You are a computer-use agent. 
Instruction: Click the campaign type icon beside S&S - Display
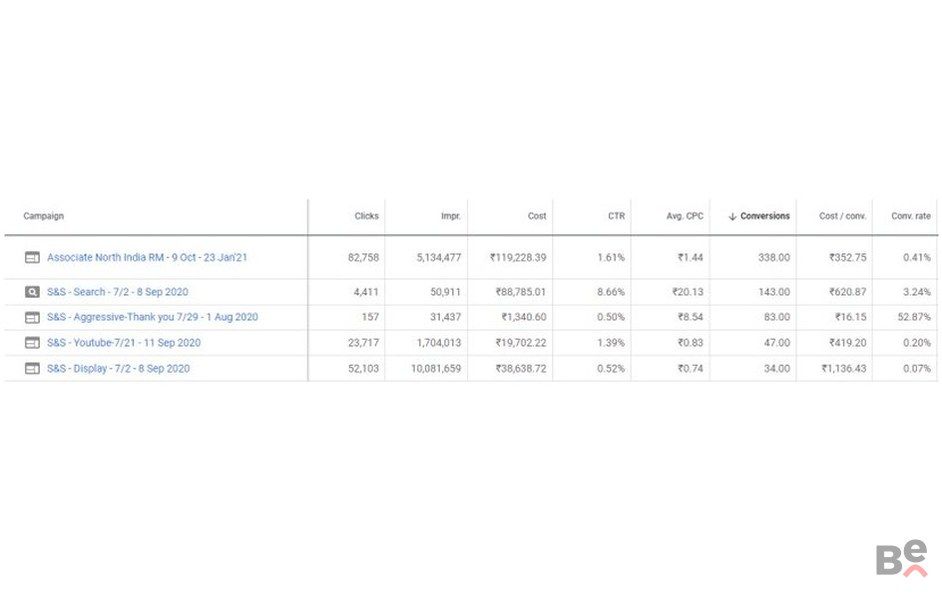click(x=32, y=368)
